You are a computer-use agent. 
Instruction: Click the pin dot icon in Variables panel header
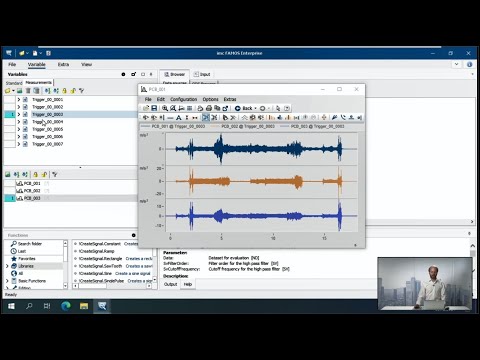pos(123,74)
